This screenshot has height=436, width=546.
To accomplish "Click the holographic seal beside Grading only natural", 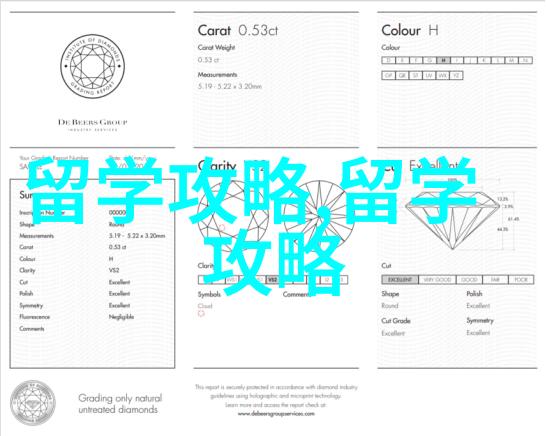I will coord(33,403).
